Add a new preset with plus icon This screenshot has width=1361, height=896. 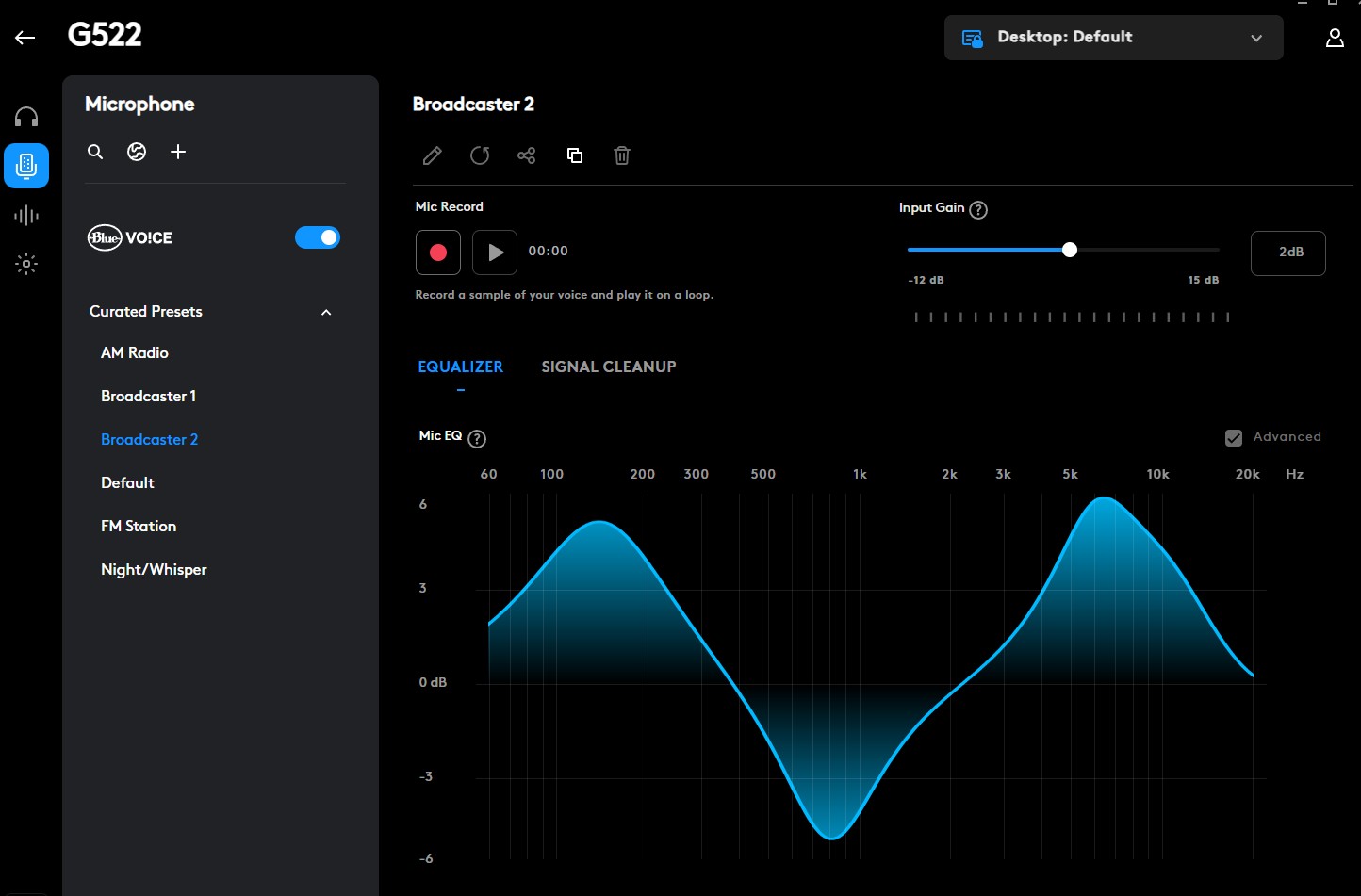click(178, 152)
